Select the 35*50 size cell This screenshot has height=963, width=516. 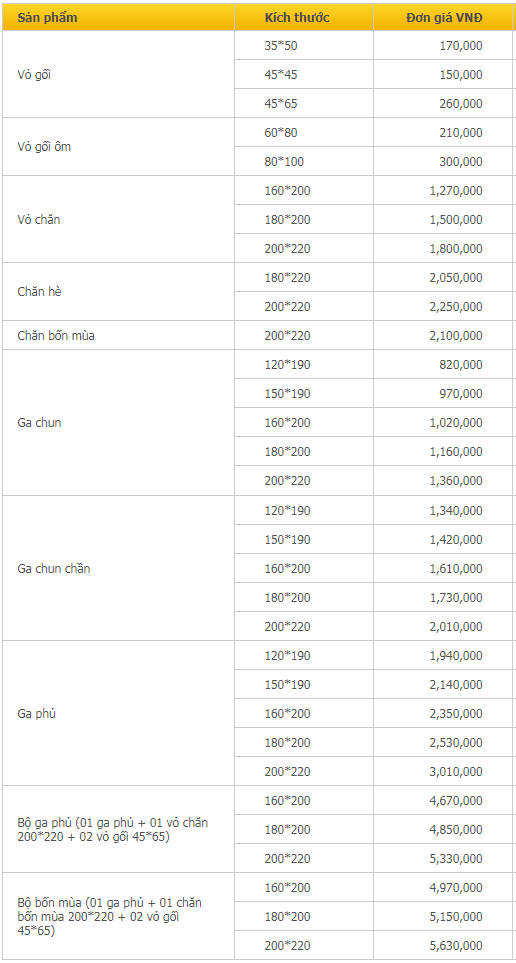tap(303, 45)
